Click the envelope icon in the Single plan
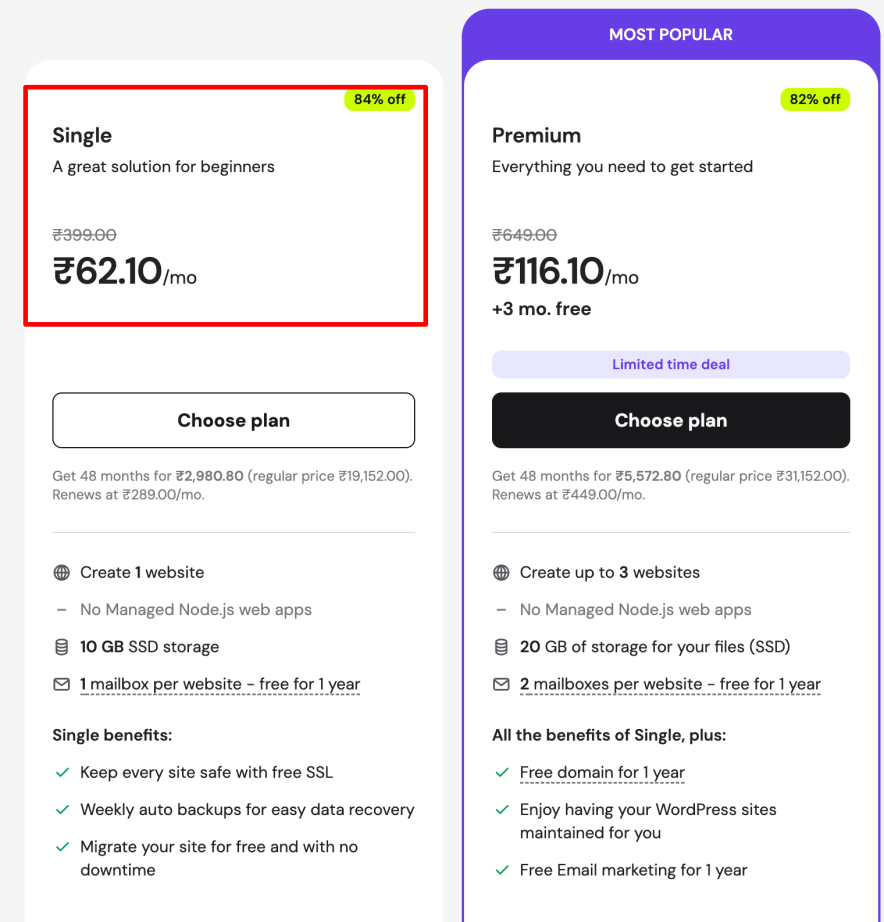Viewport: 884px width, 922px height. click(x=62, y=685)
